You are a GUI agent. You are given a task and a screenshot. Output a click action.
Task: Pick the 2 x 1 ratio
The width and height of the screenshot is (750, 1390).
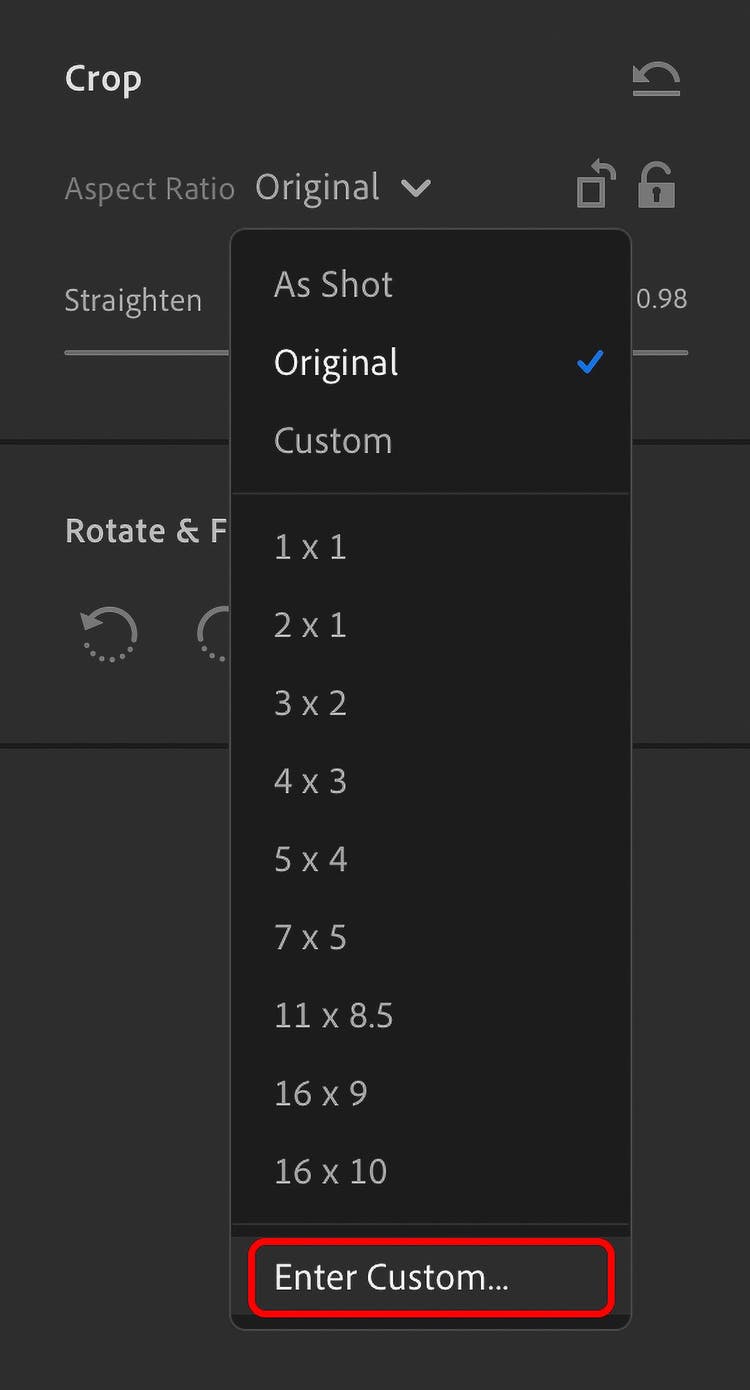tap(310, 625)
